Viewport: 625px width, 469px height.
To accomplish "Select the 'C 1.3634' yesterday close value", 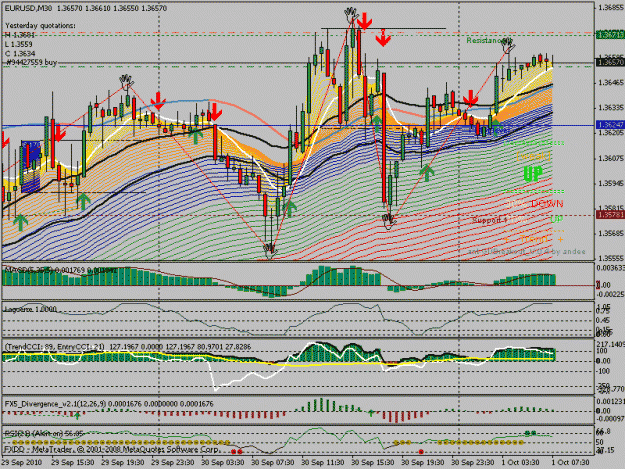I will tap(20, 53).
